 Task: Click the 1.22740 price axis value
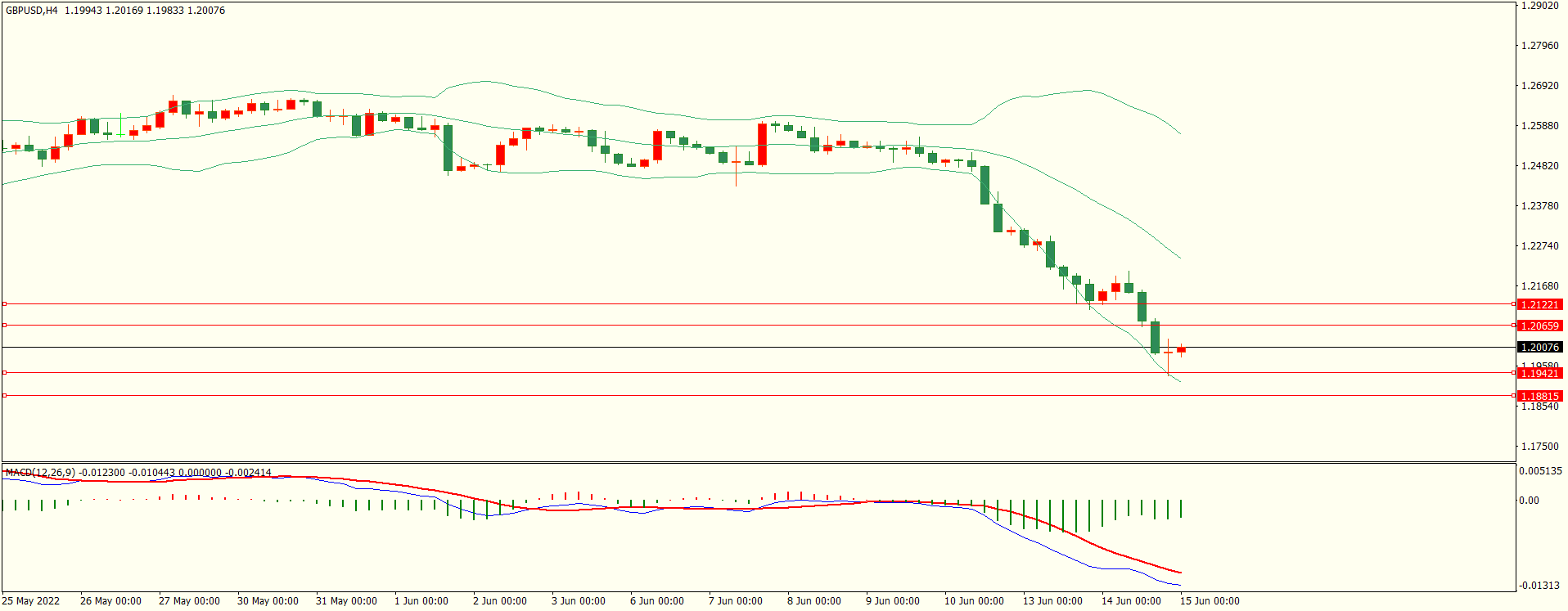click(x=1539, y=246)
